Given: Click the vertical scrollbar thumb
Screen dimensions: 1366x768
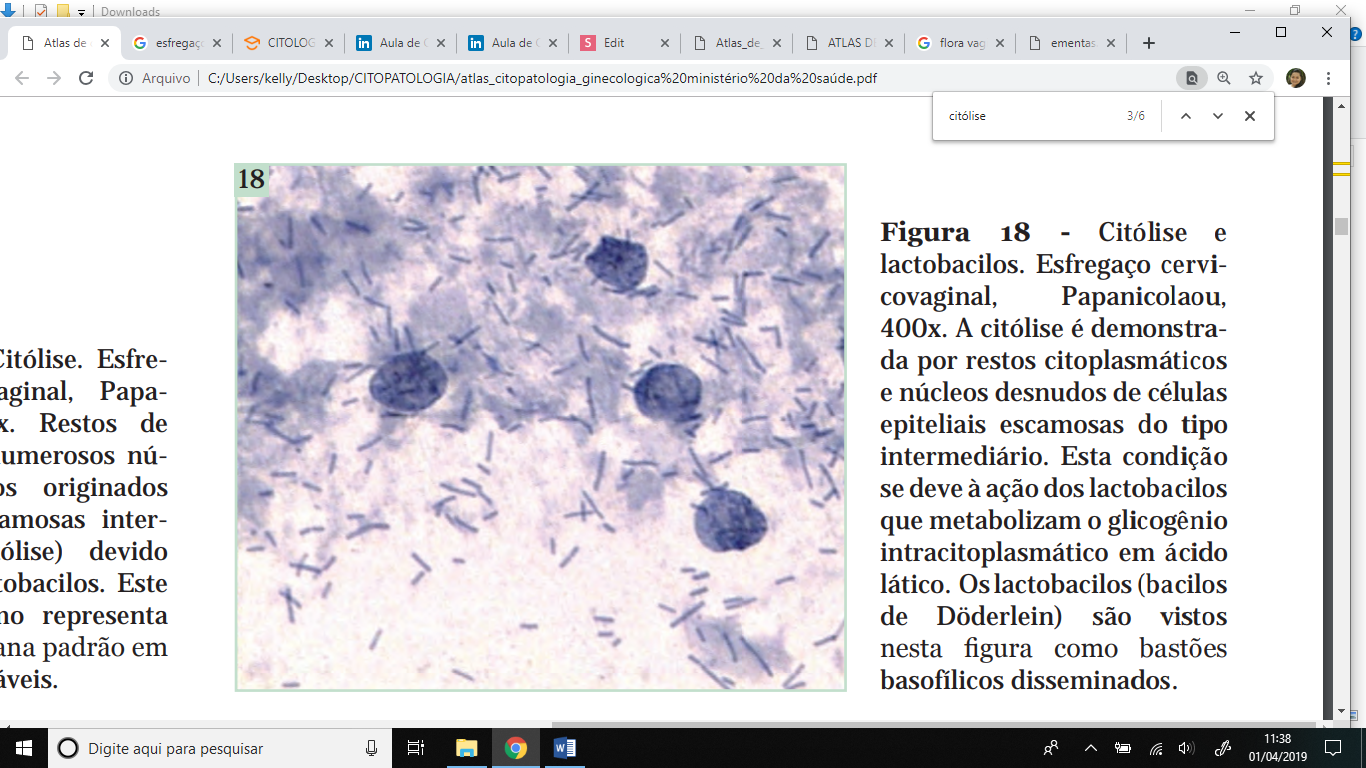Looking at the screenshot, I should click(x=1341, y=226).
